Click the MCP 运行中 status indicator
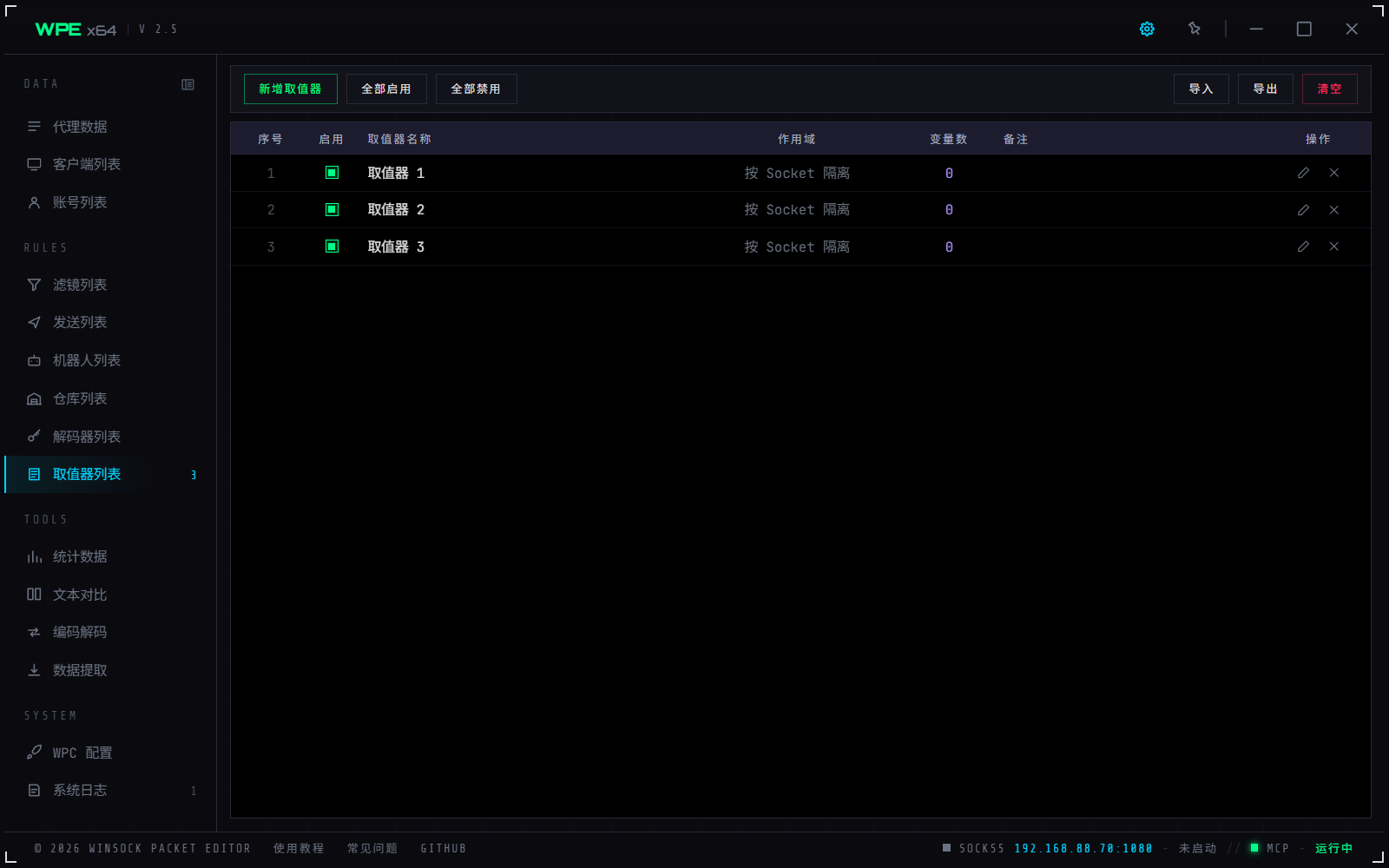Image resolution: width=1389 pixels, height=868 pixels. [1301, 848]
